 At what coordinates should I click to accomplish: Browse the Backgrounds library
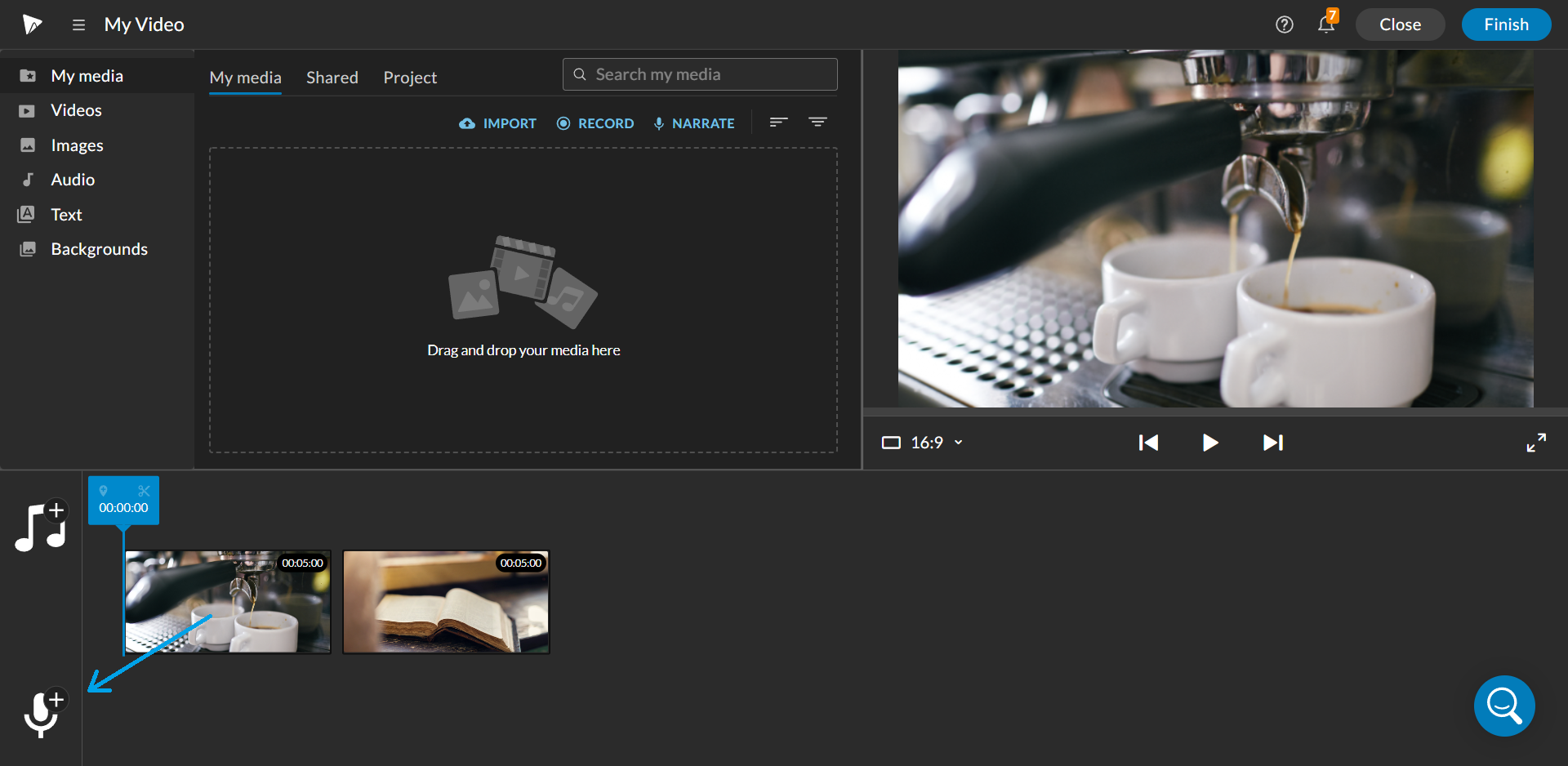[x=99, y=248]
